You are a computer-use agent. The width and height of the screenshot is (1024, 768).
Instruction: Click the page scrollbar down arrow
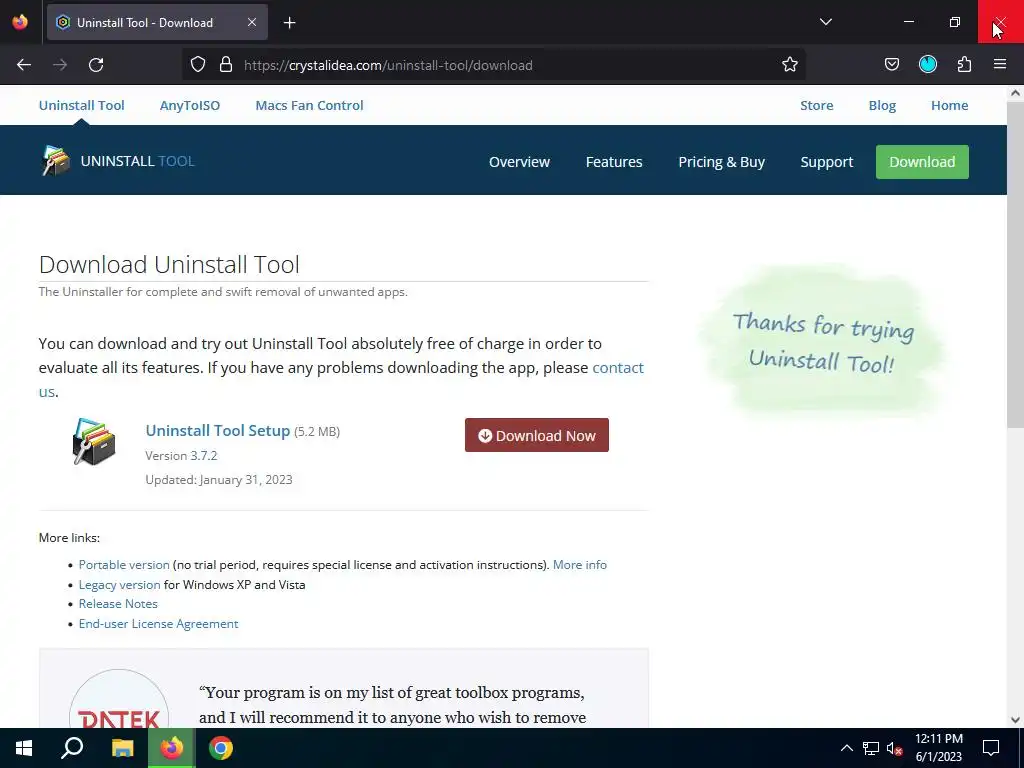pos(1015,720)
